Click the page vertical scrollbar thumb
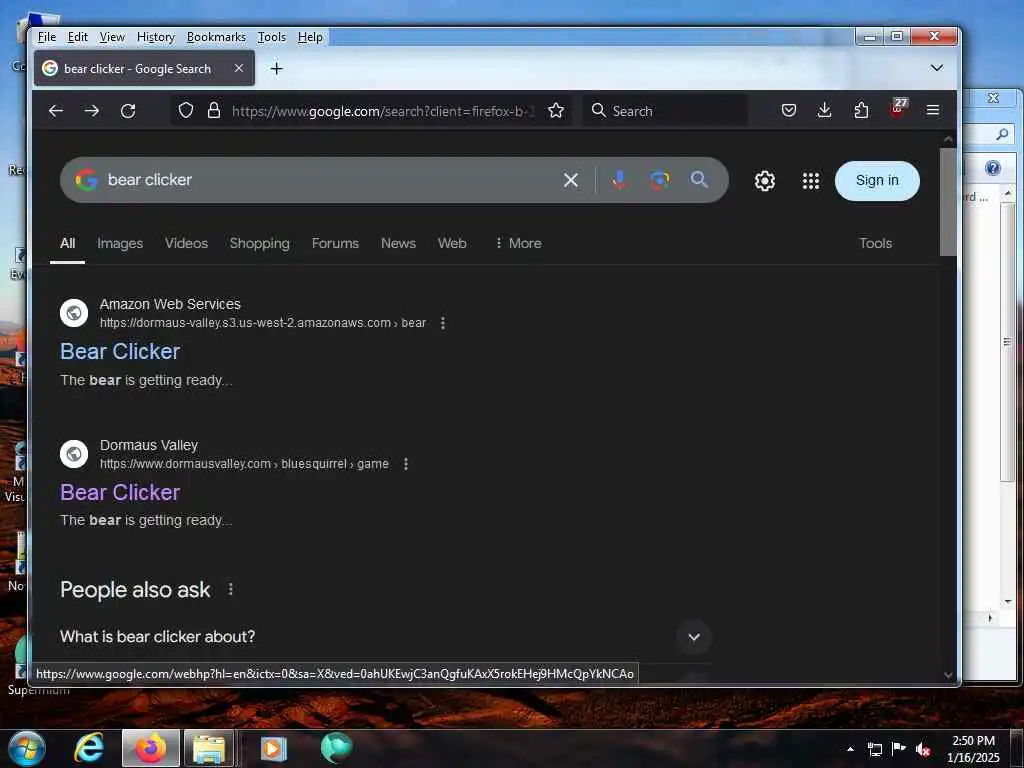 pos(948,201)
